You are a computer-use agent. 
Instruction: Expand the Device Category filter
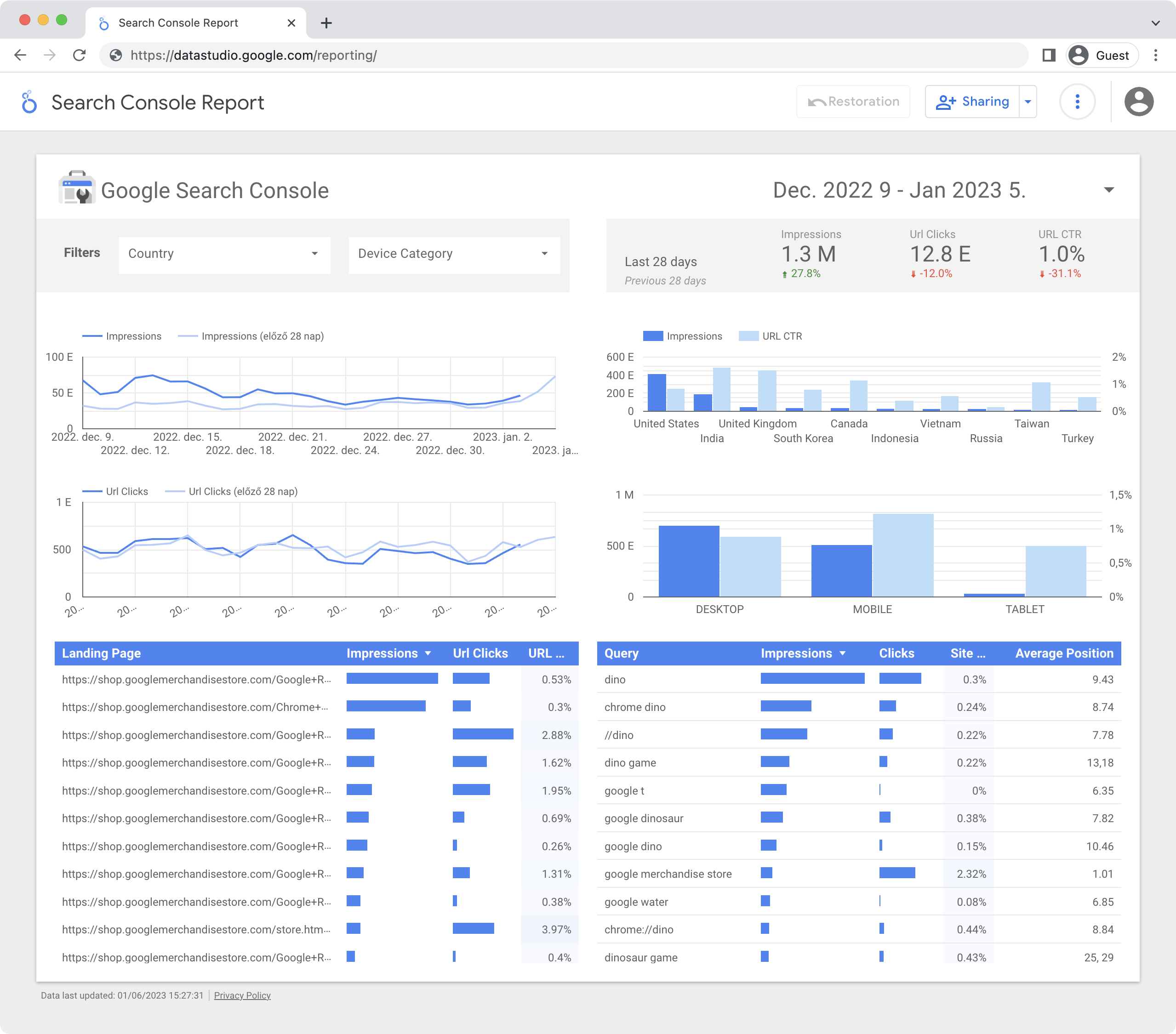454,254
